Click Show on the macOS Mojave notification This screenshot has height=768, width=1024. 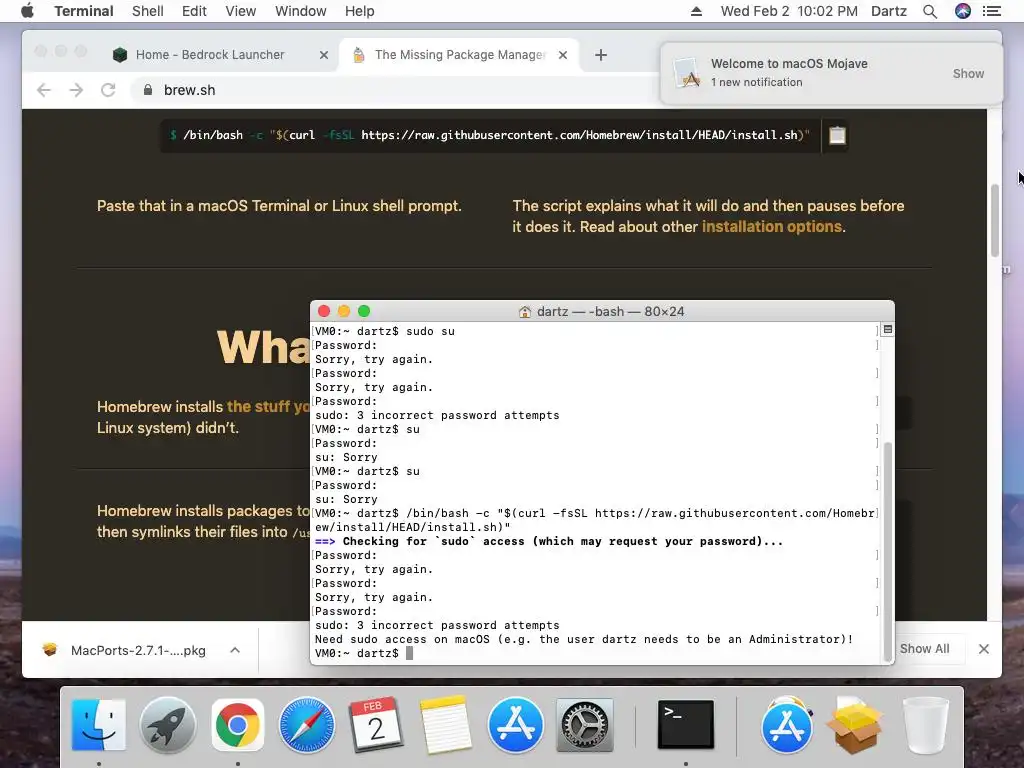968,74
